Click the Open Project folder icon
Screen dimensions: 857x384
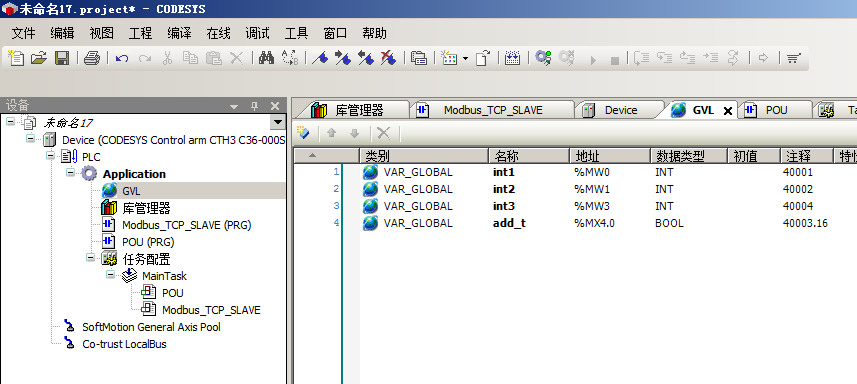(39, 58)
